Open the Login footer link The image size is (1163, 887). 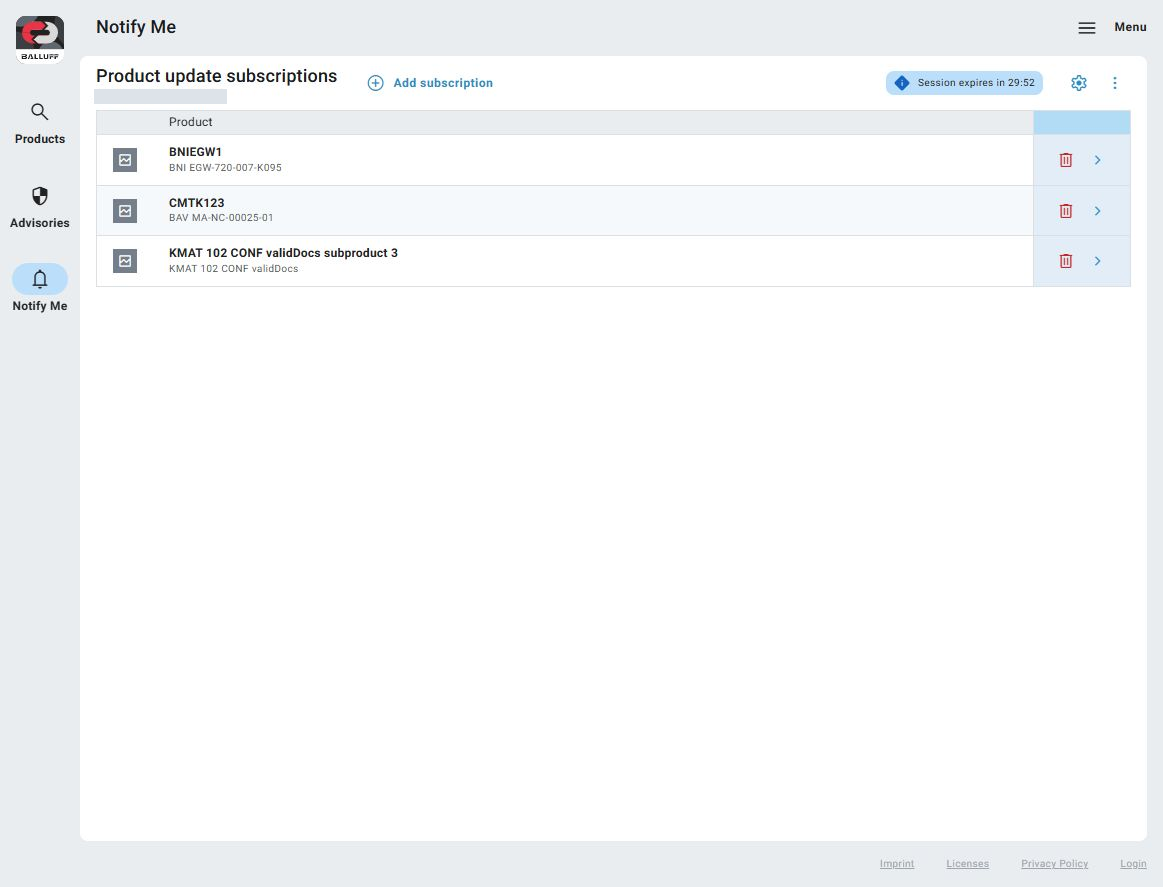[x=1133, y=864]
